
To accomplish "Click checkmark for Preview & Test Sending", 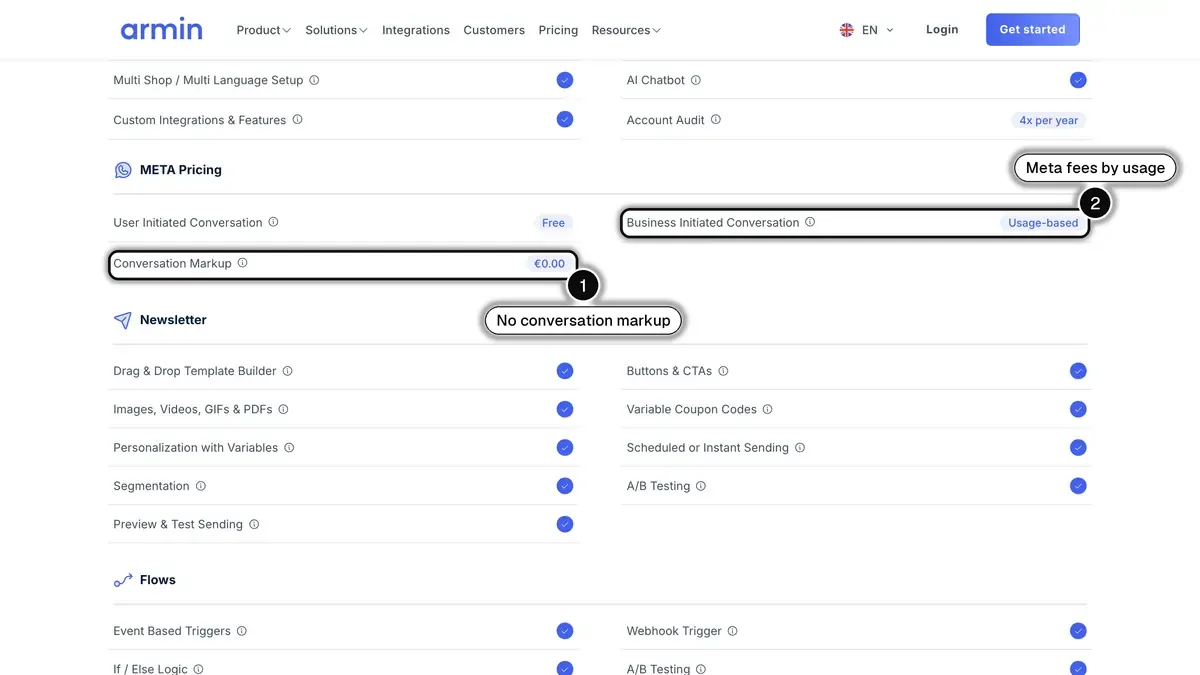I will click(x=565, y=524).
